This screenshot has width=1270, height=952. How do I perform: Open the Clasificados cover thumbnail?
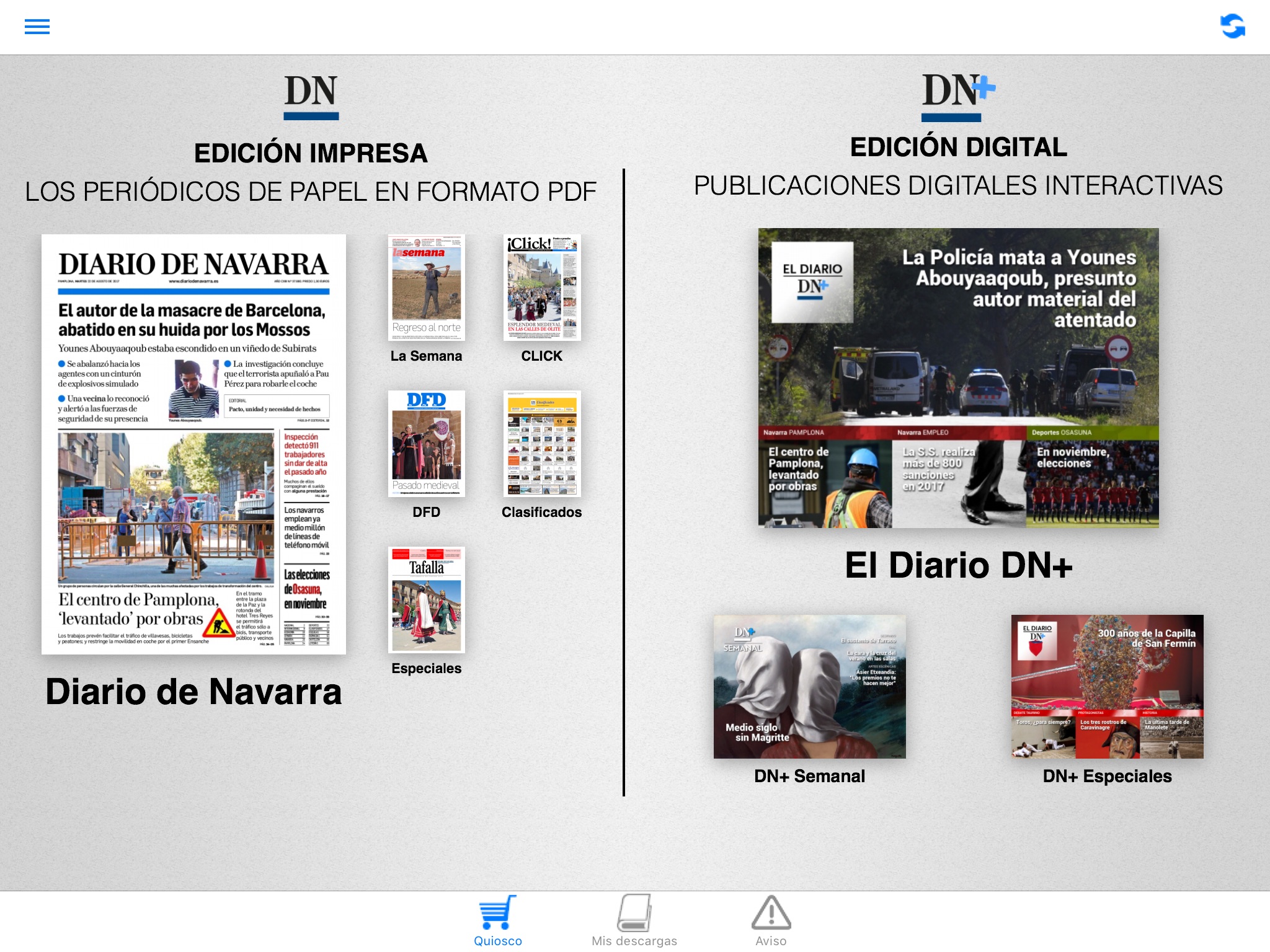542,444
